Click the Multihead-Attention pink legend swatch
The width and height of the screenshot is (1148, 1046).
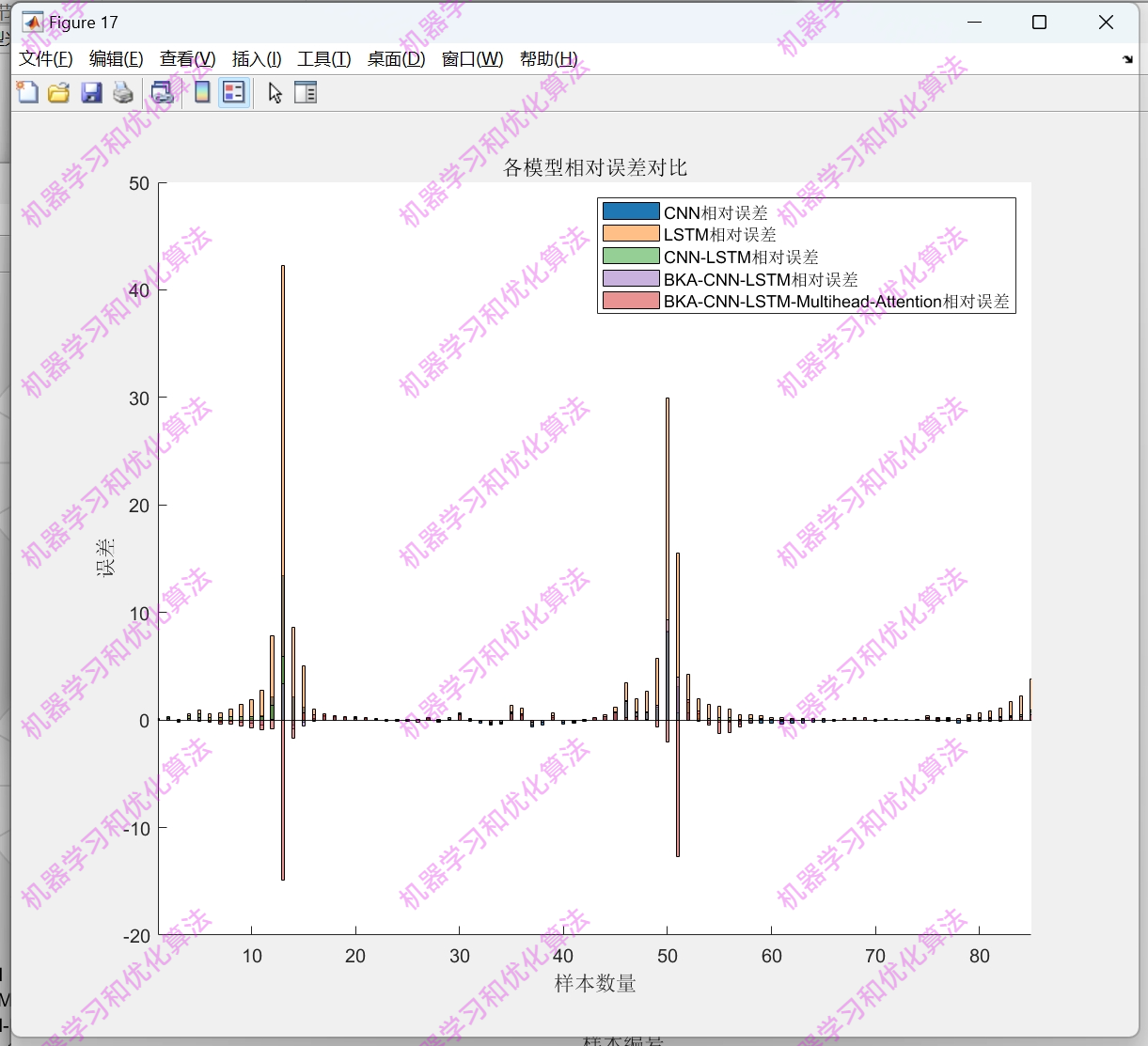click(631, 301)
